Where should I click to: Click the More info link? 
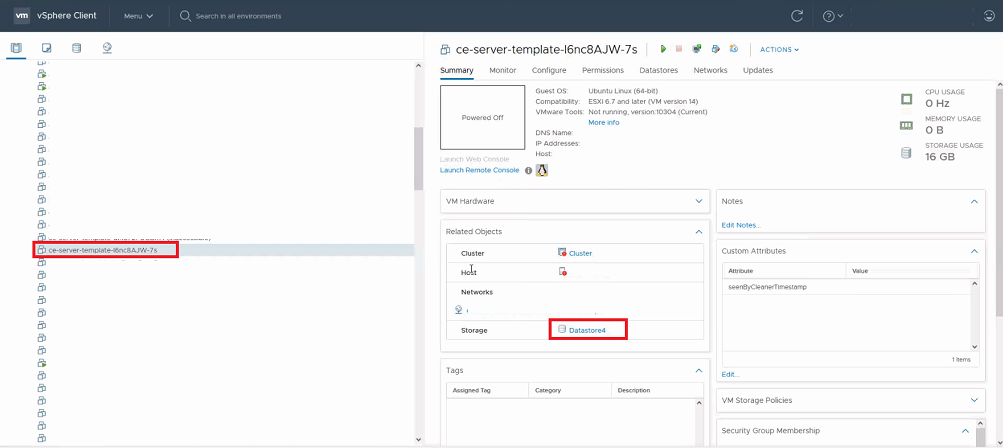(604, 122)
